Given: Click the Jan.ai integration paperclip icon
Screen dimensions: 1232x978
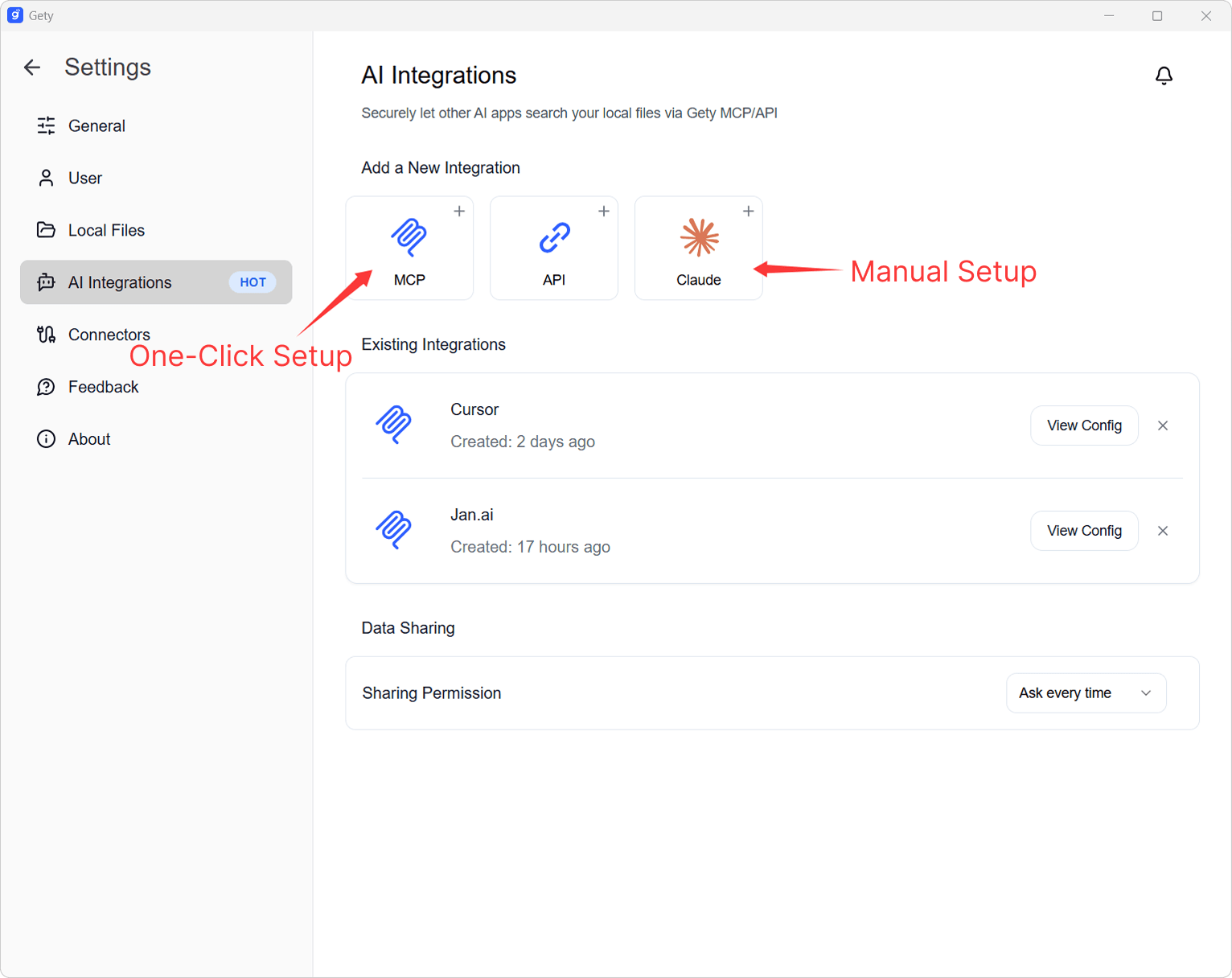Looking at the screenshot, I should [394, 530].
